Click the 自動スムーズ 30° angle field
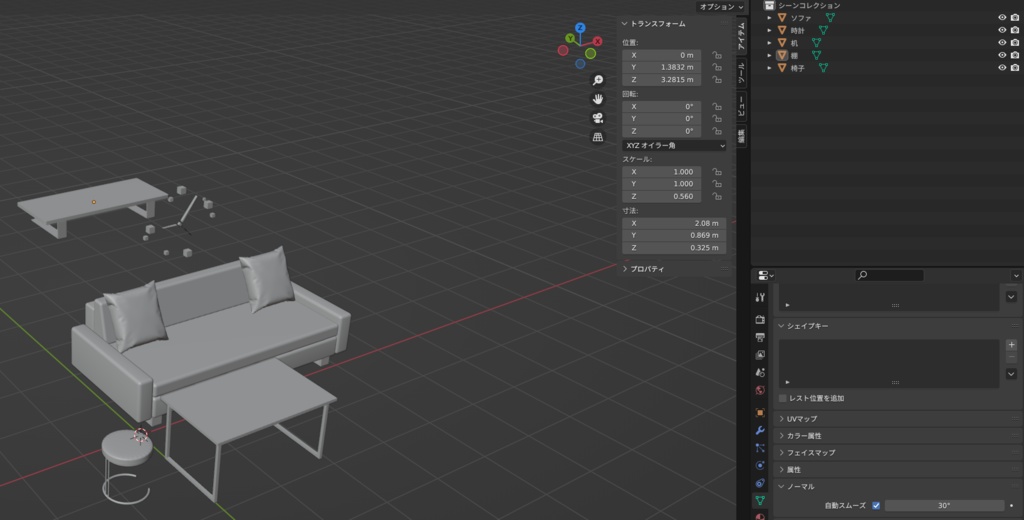The width and height of the screenshot is (1024, 520). (x=944, y=506)
